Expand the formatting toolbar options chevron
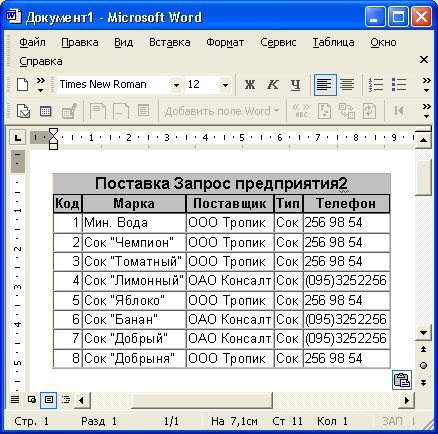This screenshot has height=434, width=438. pyautogui.click(x=426, y=85)
